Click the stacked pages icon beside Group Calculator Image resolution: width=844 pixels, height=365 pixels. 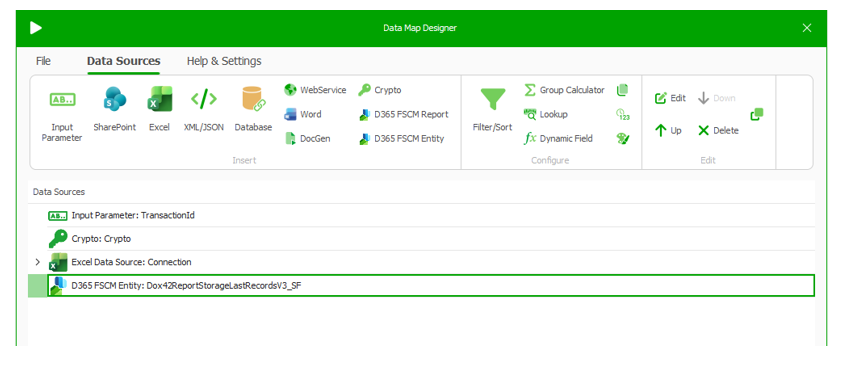pos(623,90)
